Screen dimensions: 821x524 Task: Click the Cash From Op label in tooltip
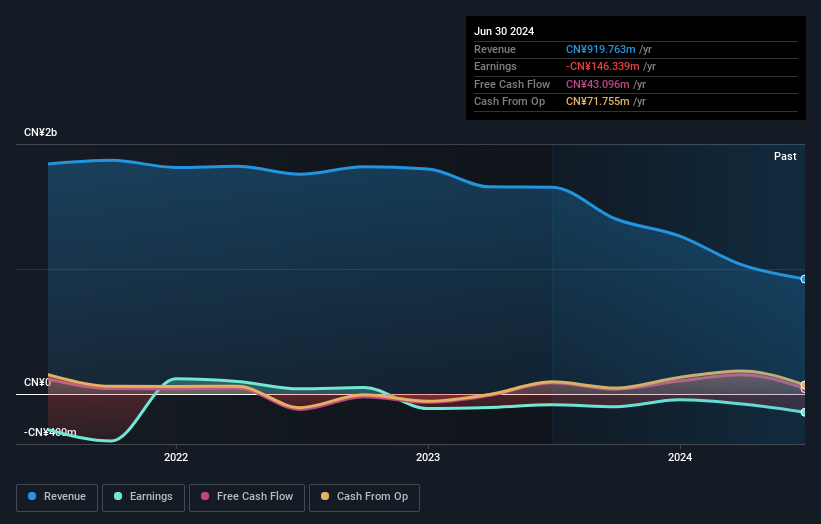click(509, 102)
